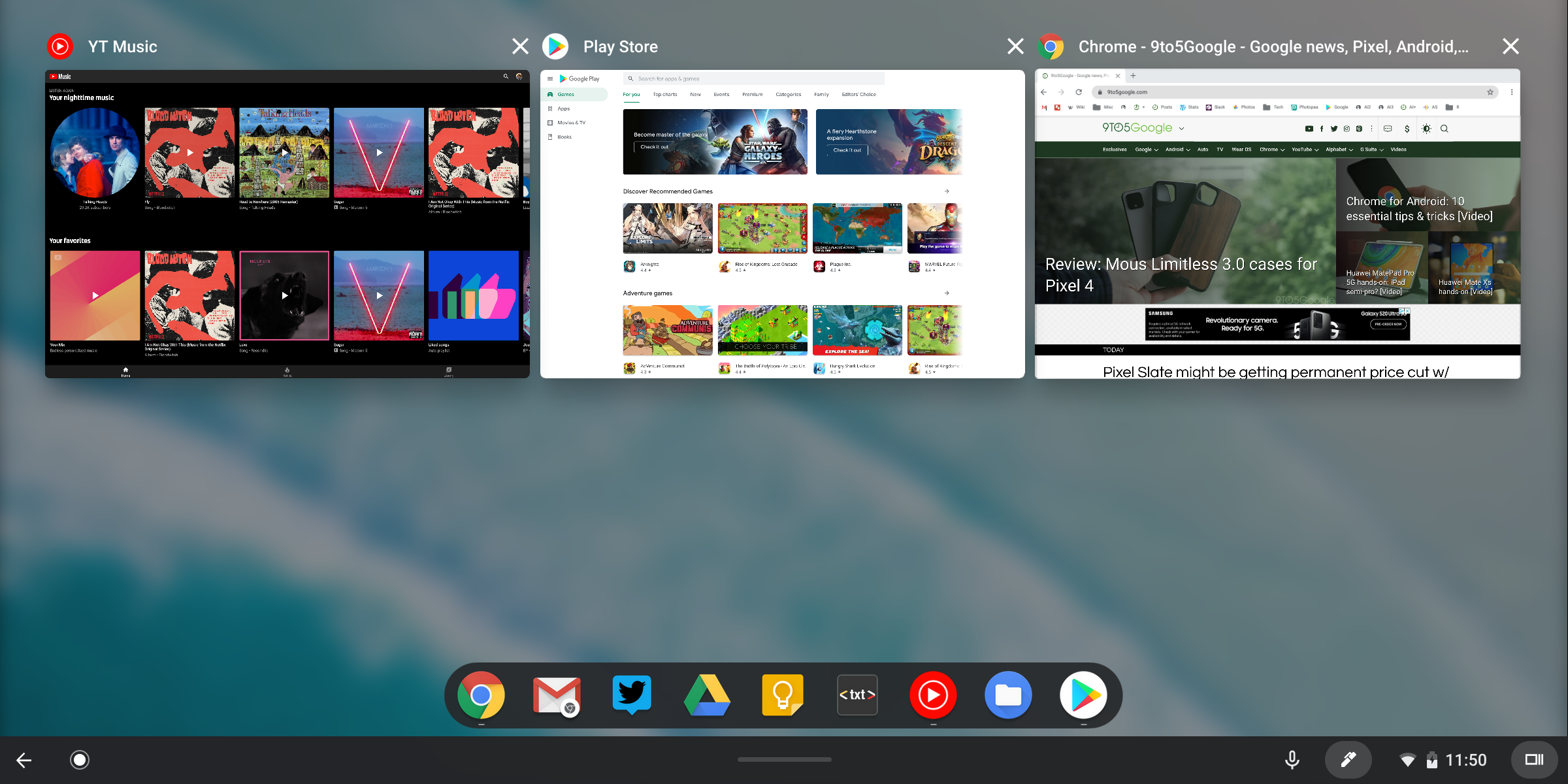Select the stylus tools pen icon
Screen dimensions: 1568x784
[1348, 760]
